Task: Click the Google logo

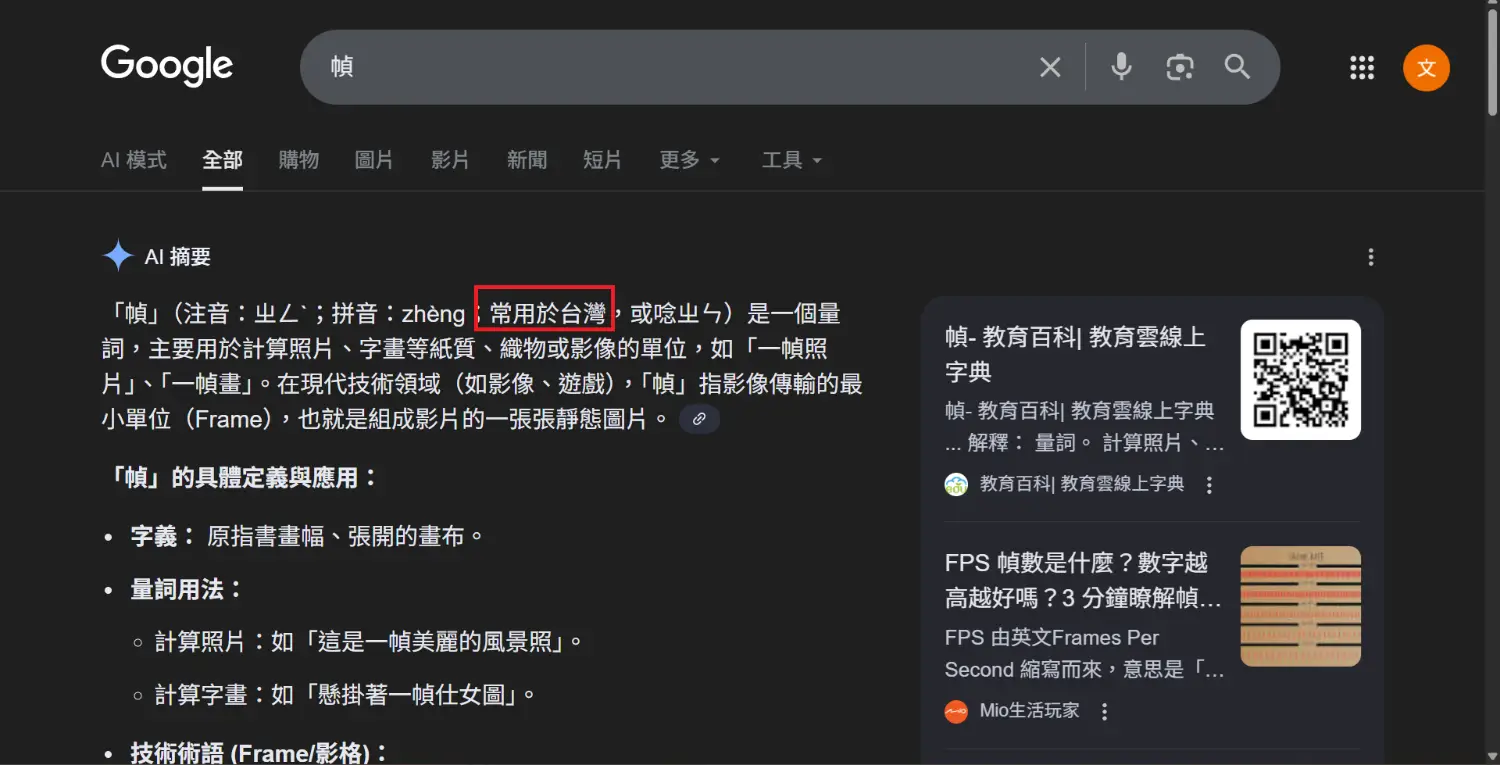Action: (167, 66)
